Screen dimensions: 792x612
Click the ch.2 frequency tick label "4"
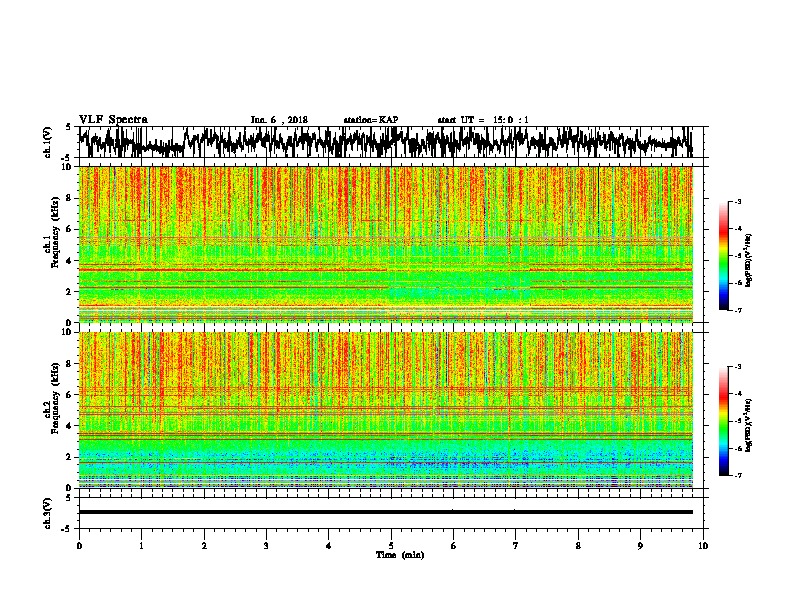(x=70, y=426)
